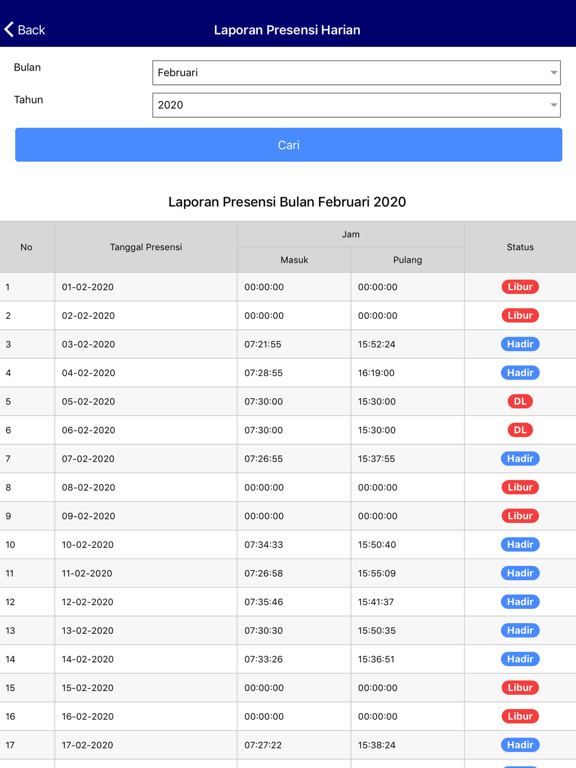Click the Pulang column header
The image size is (576, 768).
pyautogui.click(x=408, y=260)
